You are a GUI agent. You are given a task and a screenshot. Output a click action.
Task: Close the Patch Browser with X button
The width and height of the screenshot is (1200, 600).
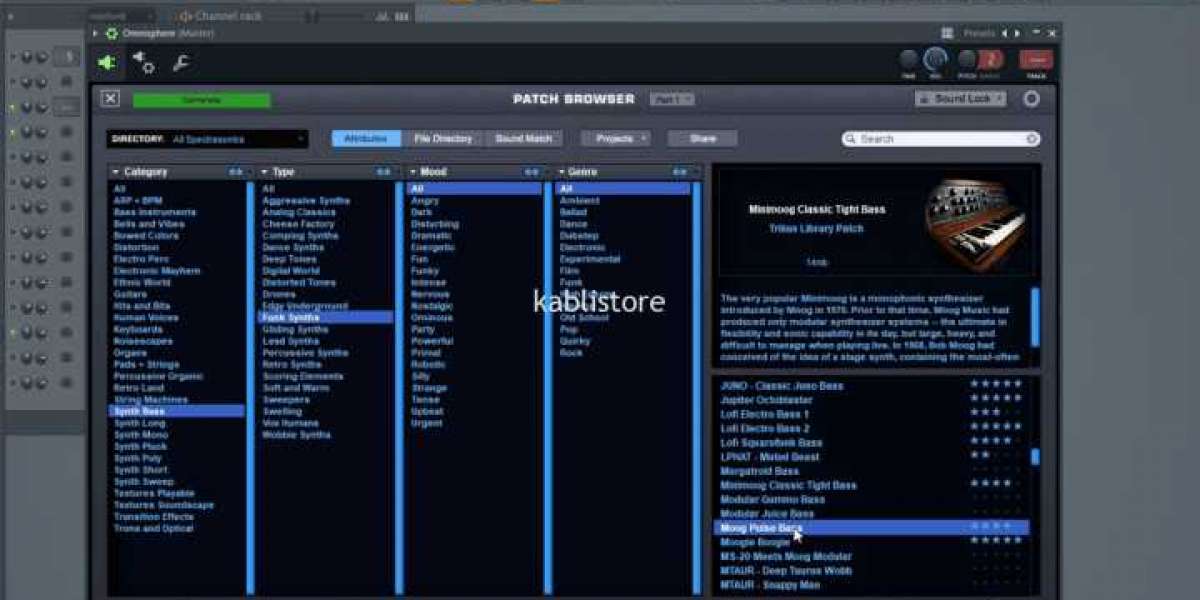(x=110, y=98)
